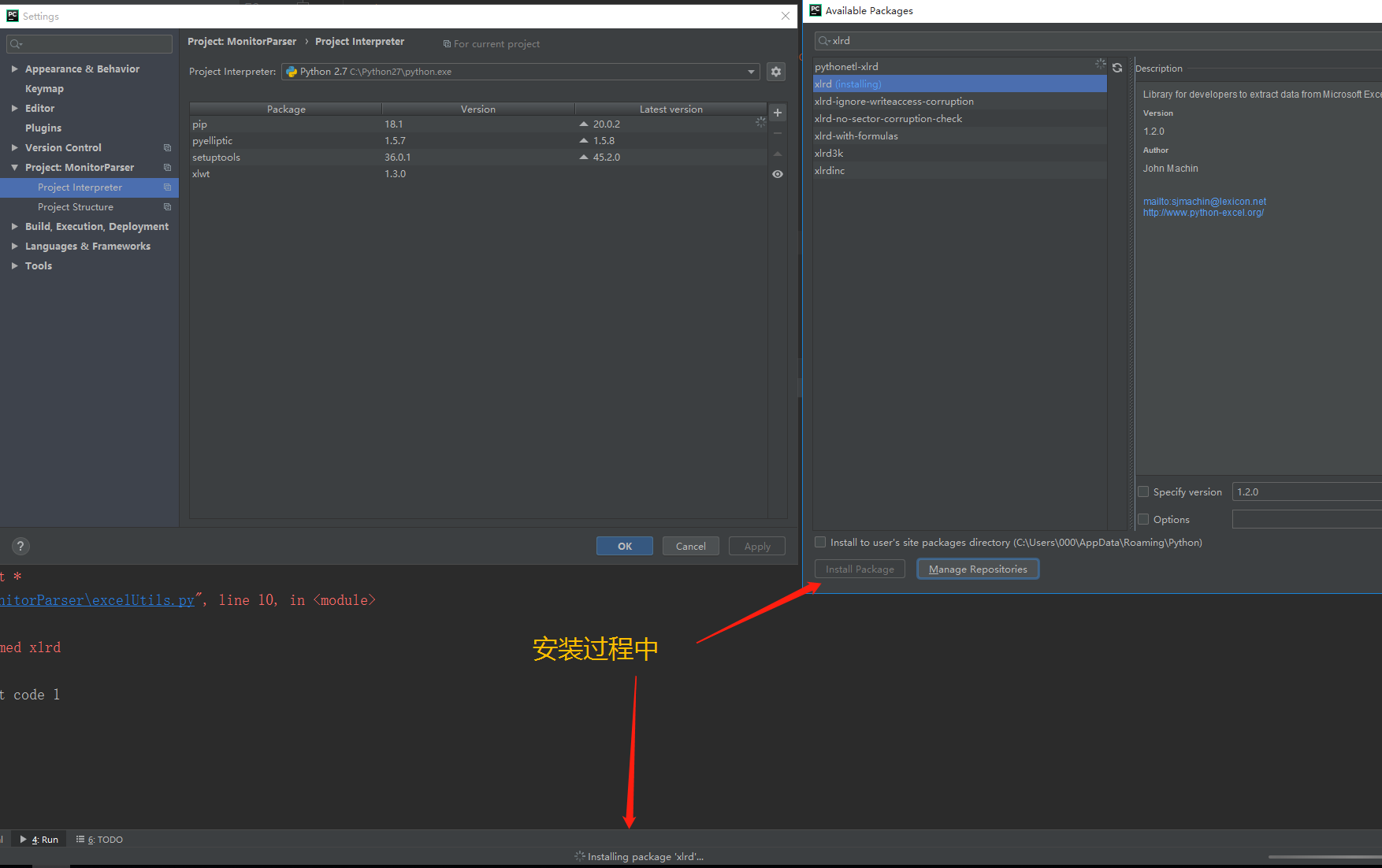Click the Python logo in the interpreter field
This screenshot has width=1382, height=868.
tap(292, 71)
